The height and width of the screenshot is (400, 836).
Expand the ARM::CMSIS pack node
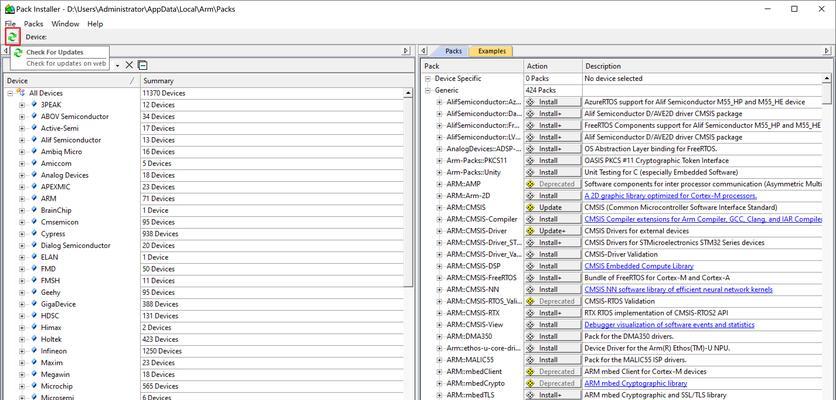[439, 207]
